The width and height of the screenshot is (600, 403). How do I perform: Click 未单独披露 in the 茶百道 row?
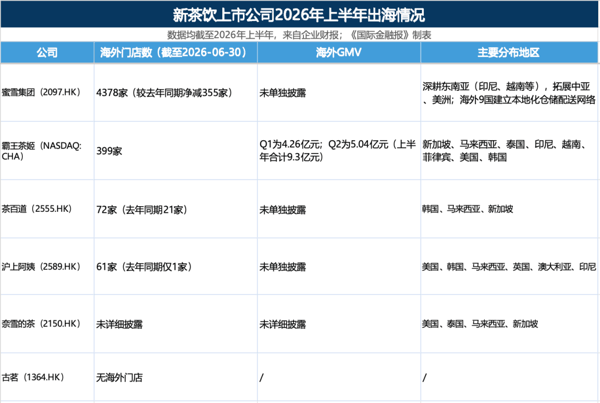click(283, 210)
